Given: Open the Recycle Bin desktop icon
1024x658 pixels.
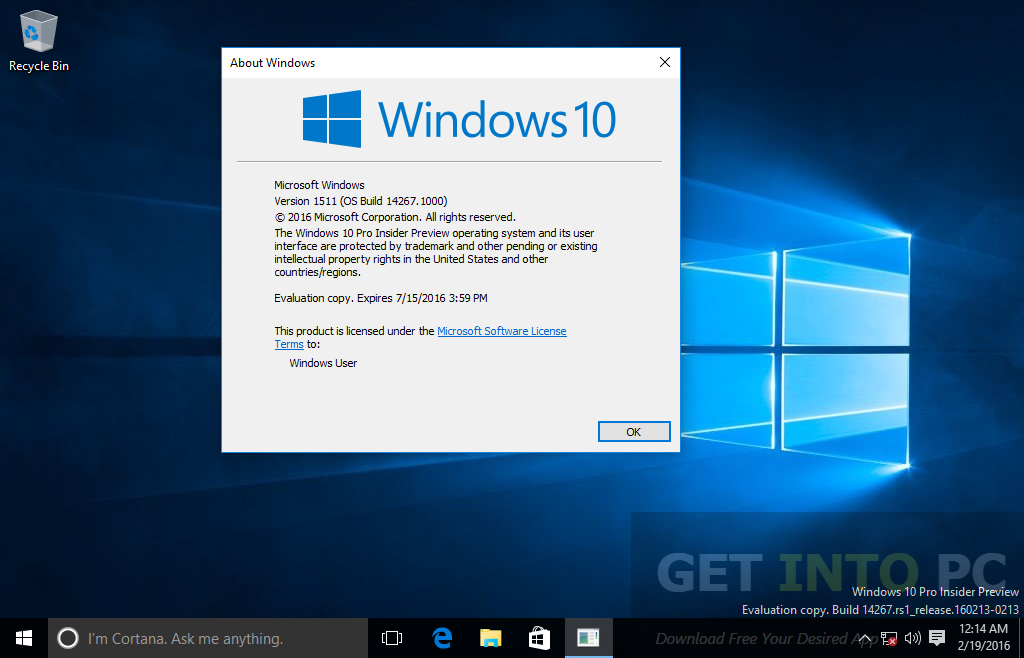Looking at the screenshot, I should [x=39, y=40].
